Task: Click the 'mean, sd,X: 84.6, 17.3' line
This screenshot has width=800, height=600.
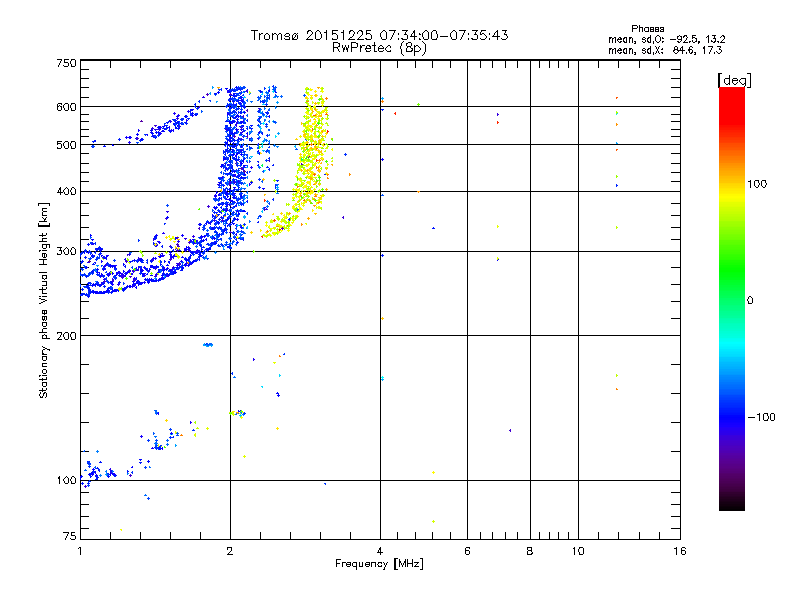Action: point(665,50)
